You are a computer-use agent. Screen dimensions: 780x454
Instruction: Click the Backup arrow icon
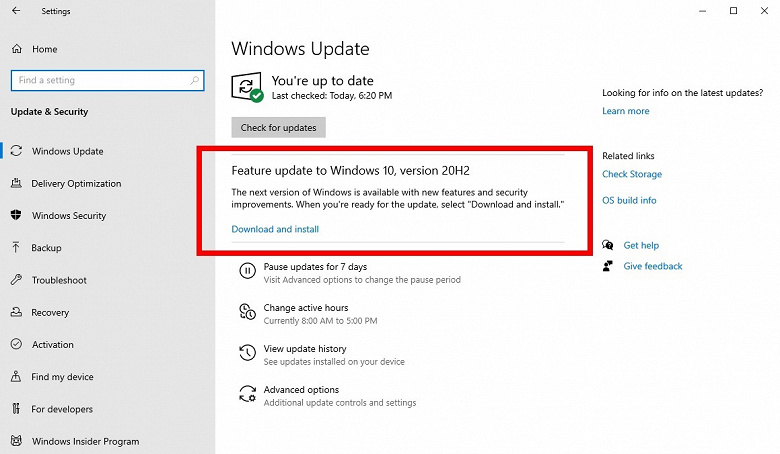17,248
